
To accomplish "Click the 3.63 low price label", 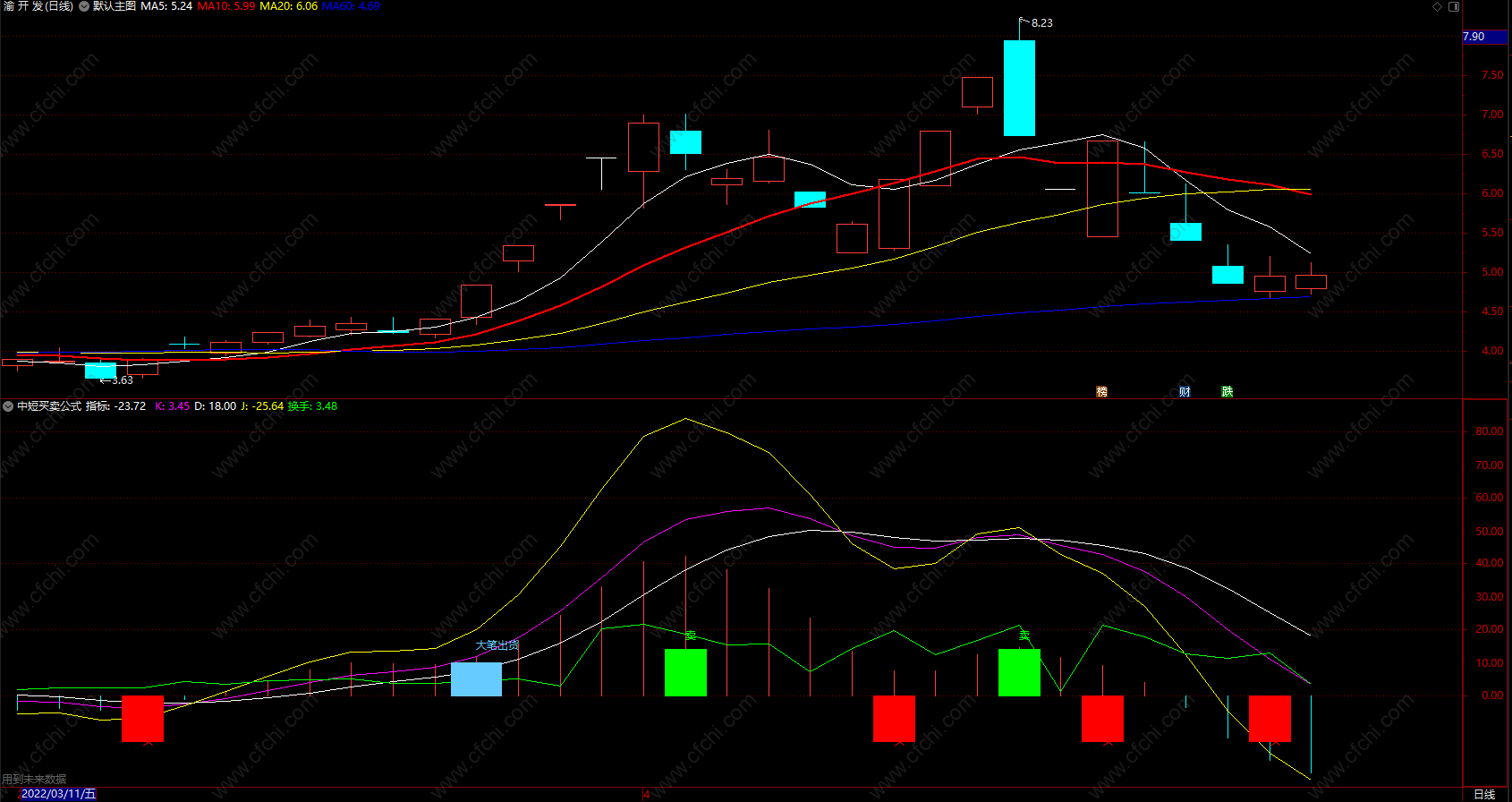I will (123, 380).
